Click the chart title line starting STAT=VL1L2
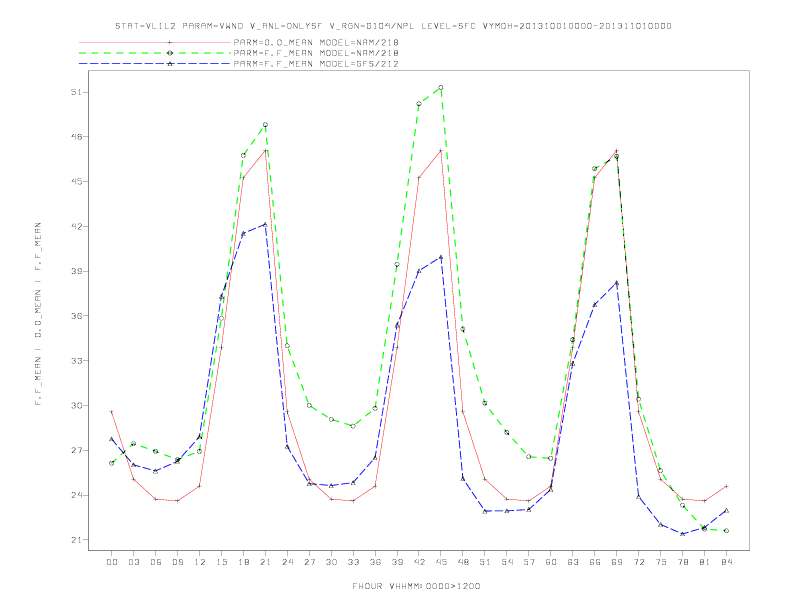The image size is (792, 612). click(393, 26)
